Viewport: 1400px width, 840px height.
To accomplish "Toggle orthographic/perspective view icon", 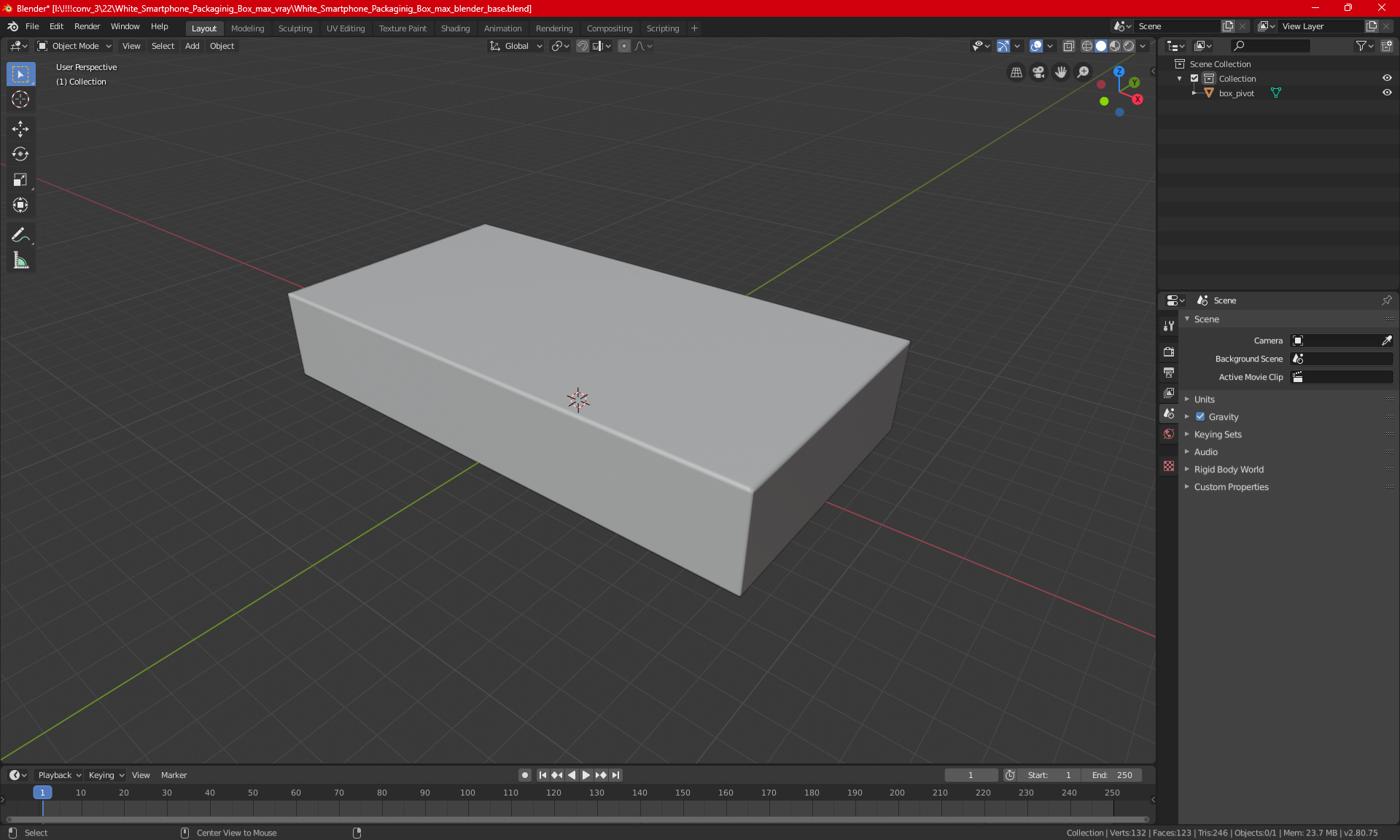I will tap(1016, 72).
